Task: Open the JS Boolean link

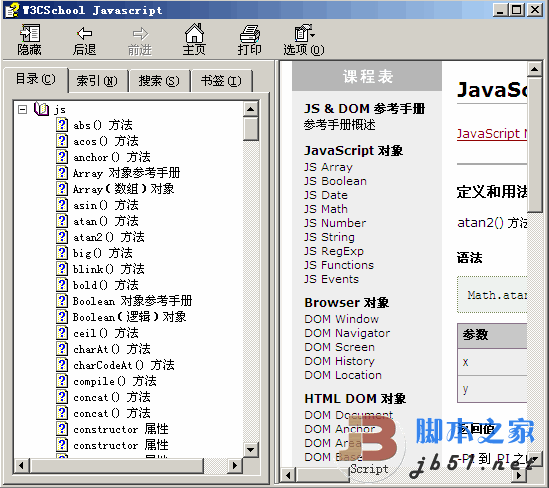Action: click(x=335, y=181)
